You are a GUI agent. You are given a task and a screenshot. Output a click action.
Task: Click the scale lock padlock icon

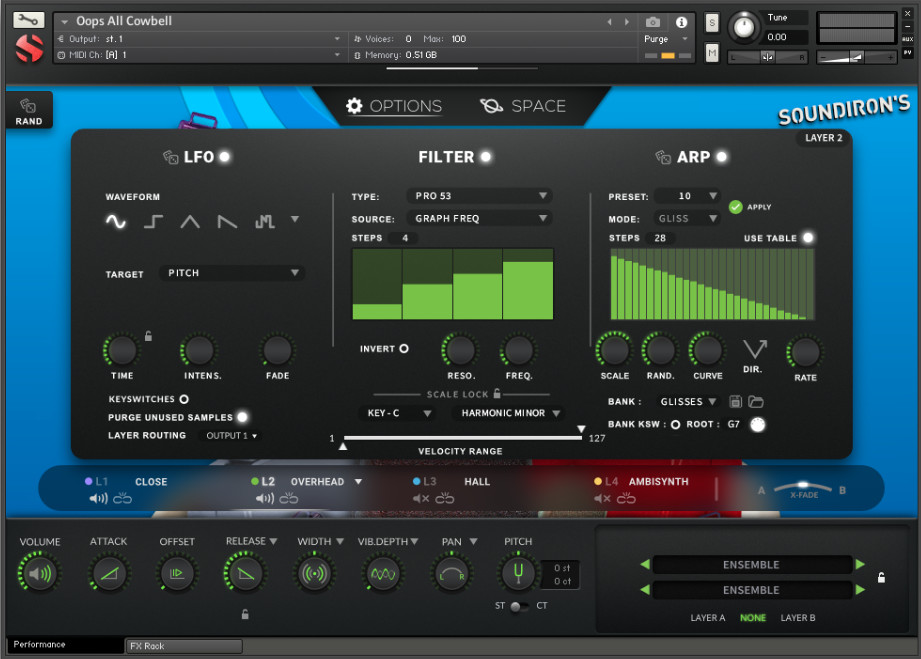pos(497,393)
